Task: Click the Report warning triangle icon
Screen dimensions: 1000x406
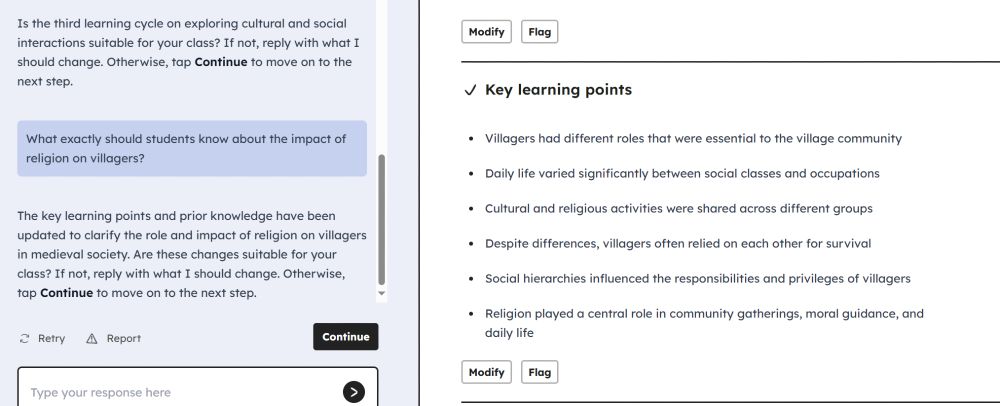Action: (92, 338)
